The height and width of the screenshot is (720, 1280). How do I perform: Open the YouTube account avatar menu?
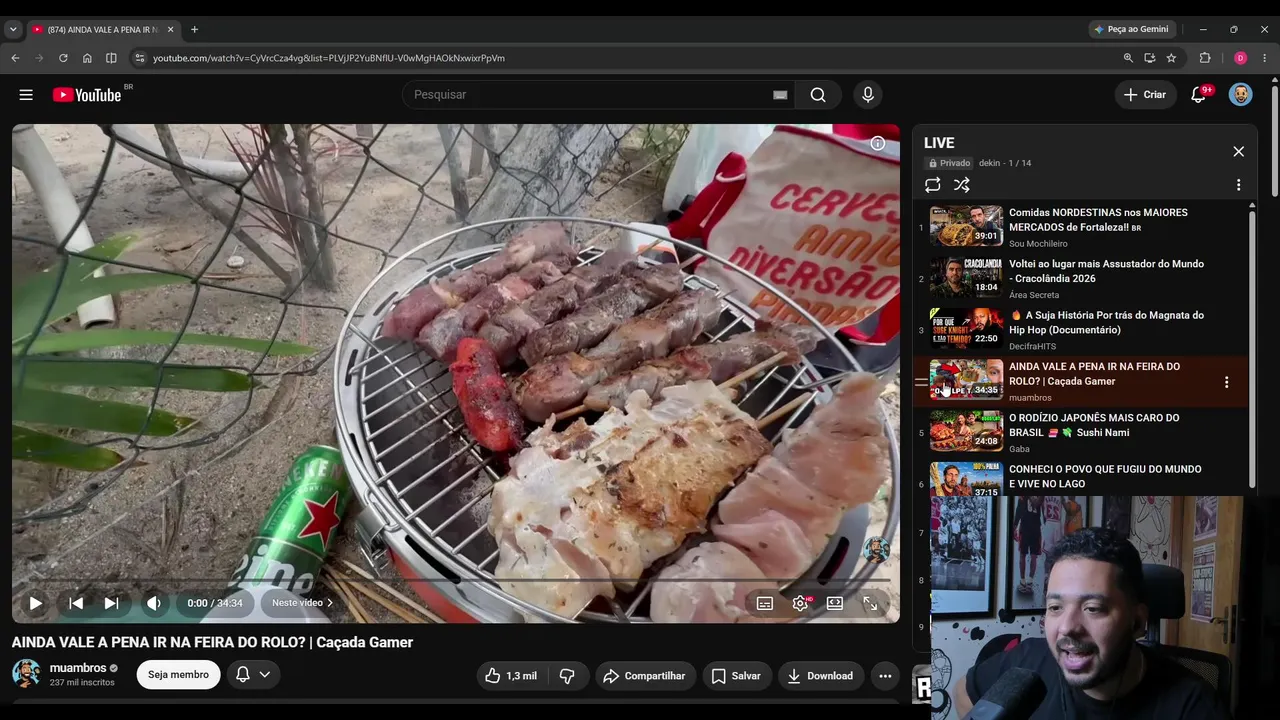tap(1240, 95)
